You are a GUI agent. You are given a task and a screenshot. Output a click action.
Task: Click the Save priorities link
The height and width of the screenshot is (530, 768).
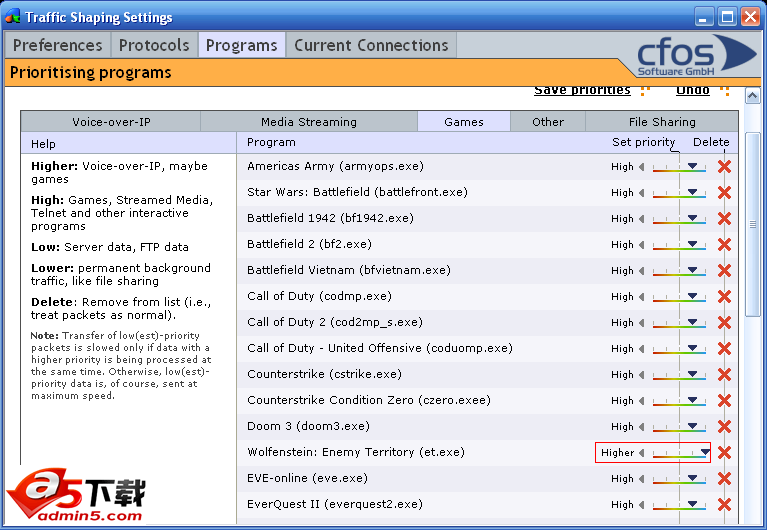(x=582, y=90)
